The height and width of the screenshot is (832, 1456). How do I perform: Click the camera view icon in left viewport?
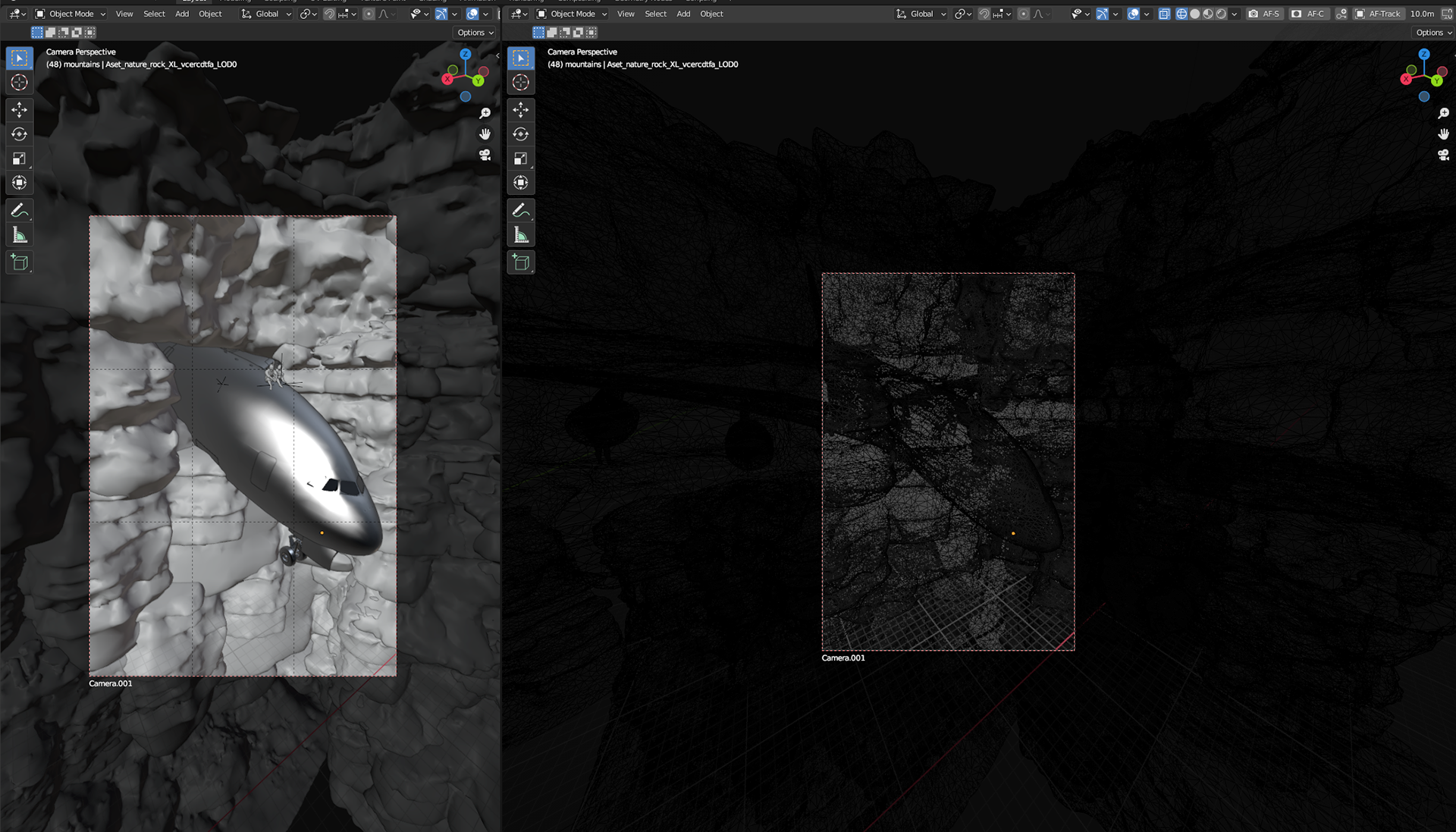point(485,155)
